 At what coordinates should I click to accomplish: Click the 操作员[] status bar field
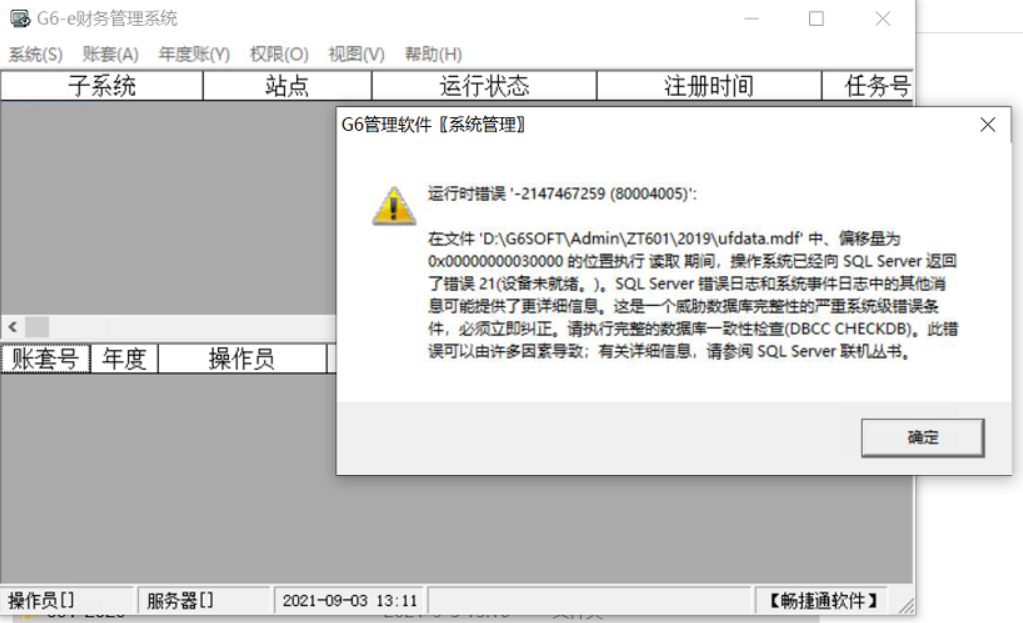(67, 600)
